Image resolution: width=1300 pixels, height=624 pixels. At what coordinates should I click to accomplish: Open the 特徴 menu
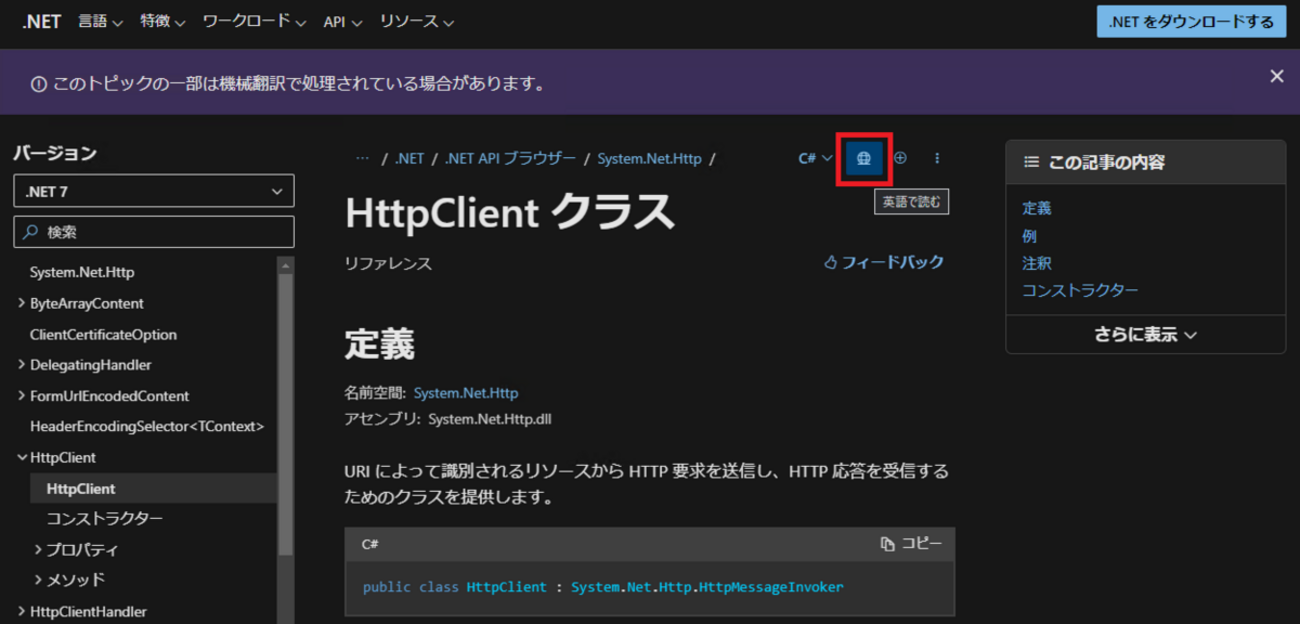coord(163,22)
